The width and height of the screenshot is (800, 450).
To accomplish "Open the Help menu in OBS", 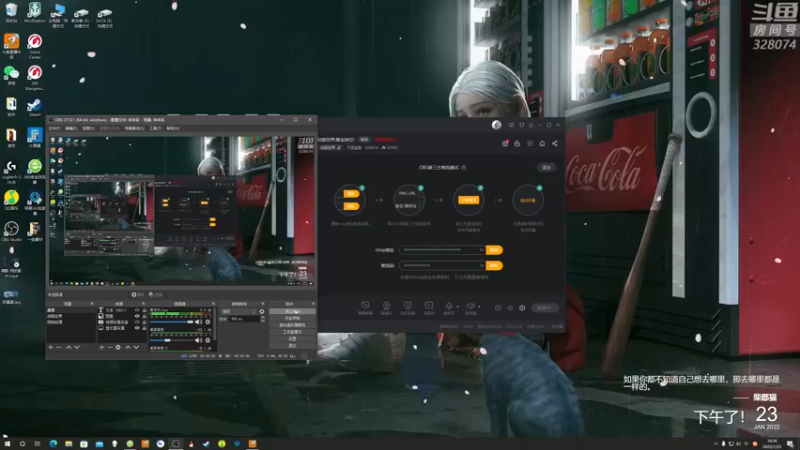I will tap(173, 129).
